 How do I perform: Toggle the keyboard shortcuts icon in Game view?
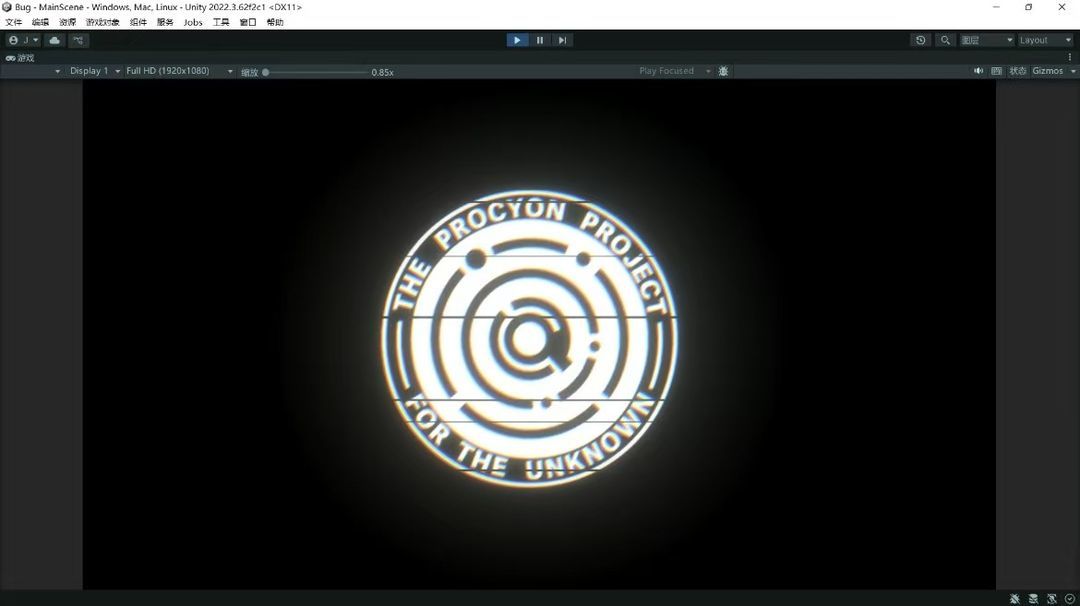996,71
